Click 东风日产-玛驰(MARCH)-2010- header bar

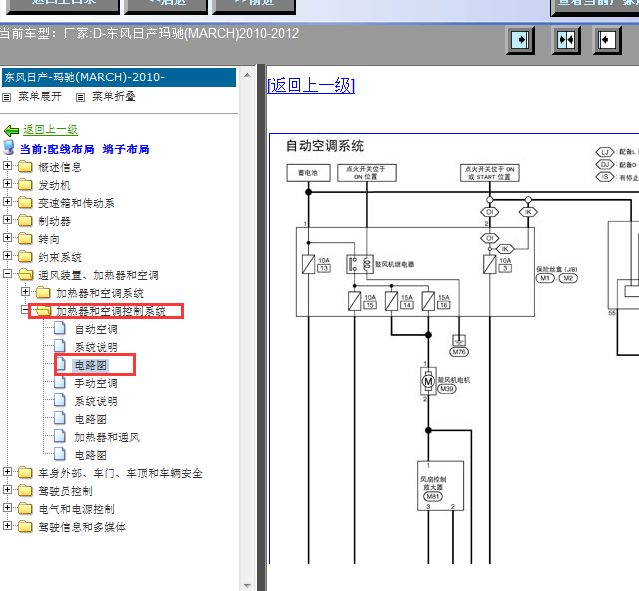click(x=119, y=77)
